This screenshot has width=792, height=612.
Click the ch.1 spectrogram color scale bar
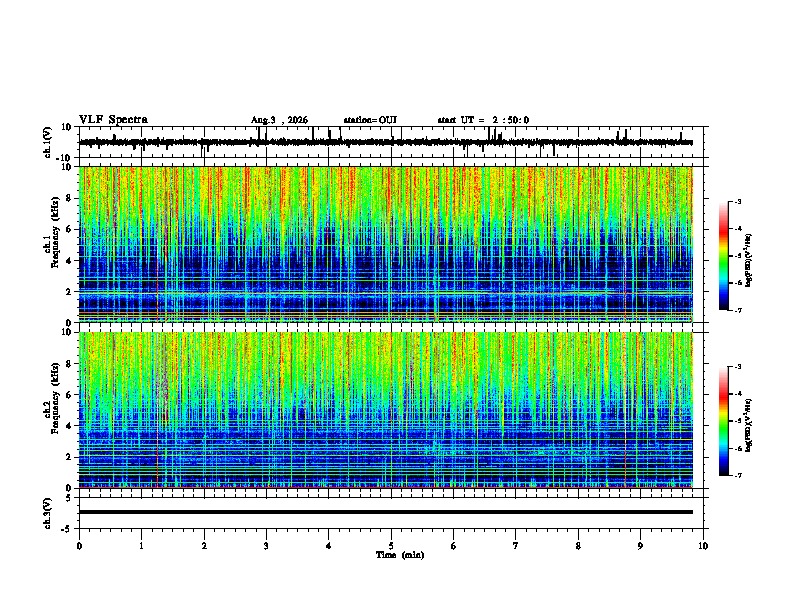[724, 256]
